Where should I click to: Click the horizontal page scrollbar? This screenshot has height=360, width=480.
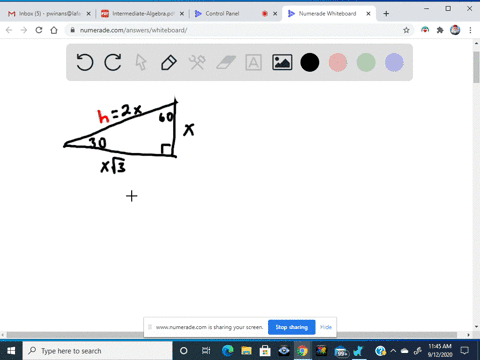[x=232, y=335]
